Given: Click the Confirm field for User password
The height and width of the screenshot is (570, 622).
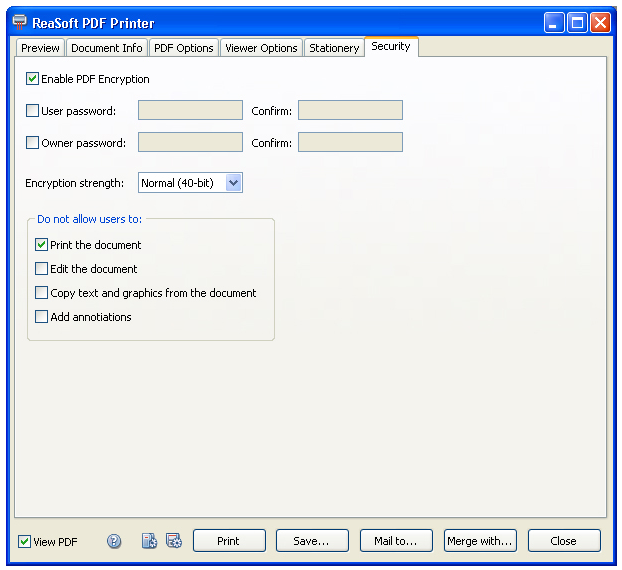Looking at the screenshot, I should 351,110.
